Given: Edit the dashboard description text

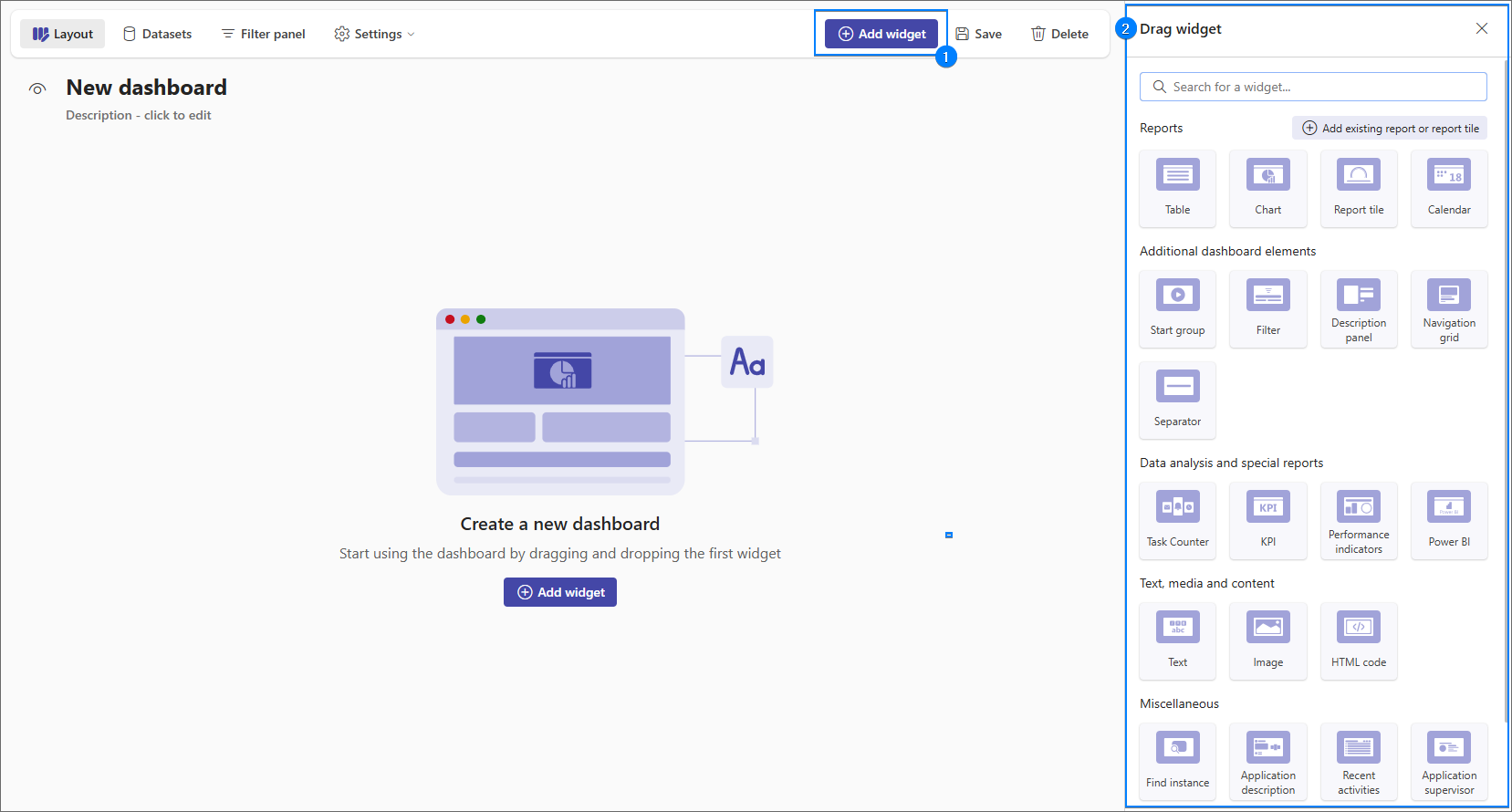Looking at the screenshot, I should tap(139, 115).
